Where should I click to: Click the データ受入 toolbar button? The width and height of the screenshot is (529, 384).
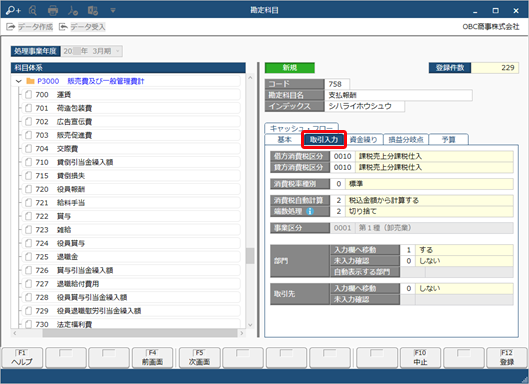tap(82, 27)
